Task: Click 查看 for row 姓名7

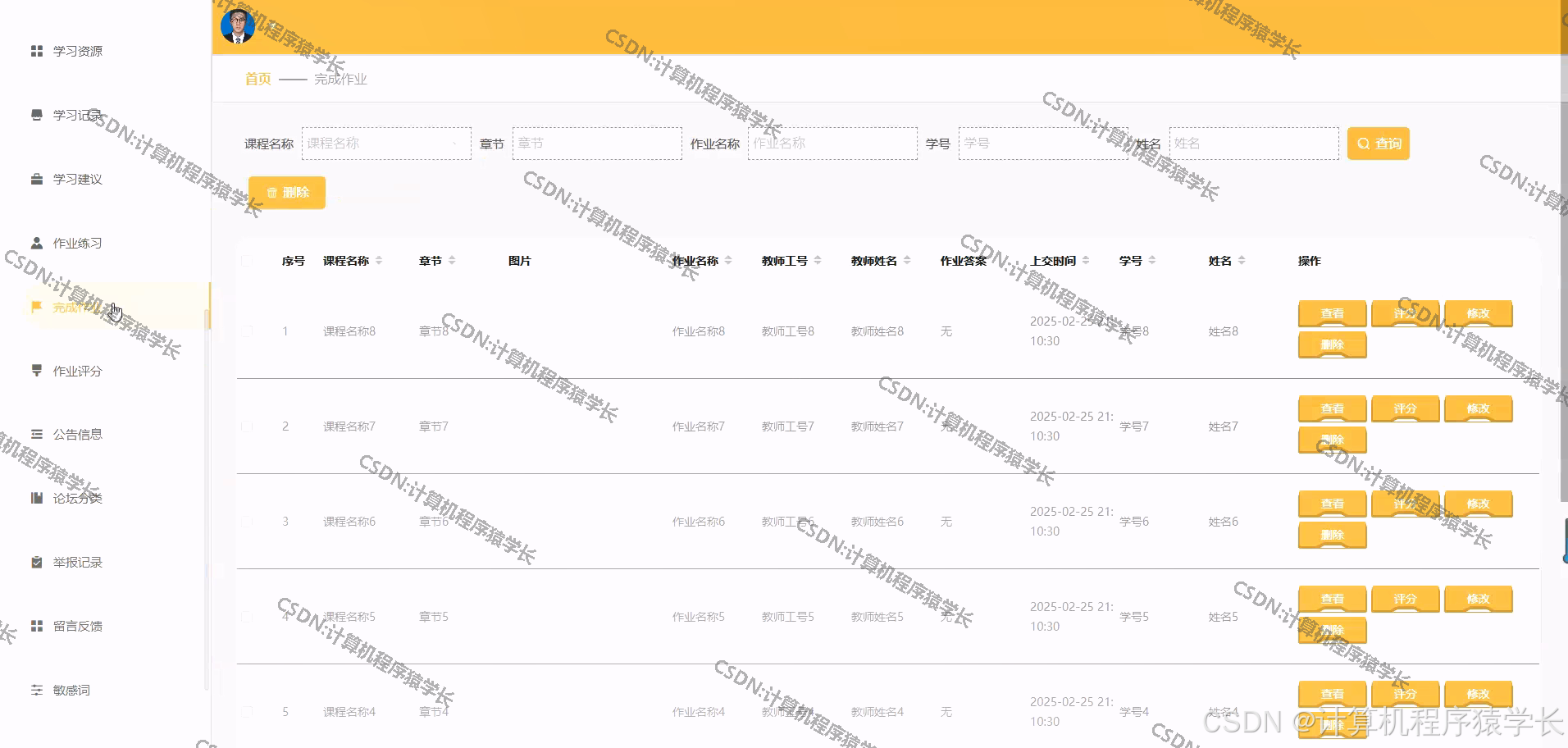Action: [x=1332, y=408]
